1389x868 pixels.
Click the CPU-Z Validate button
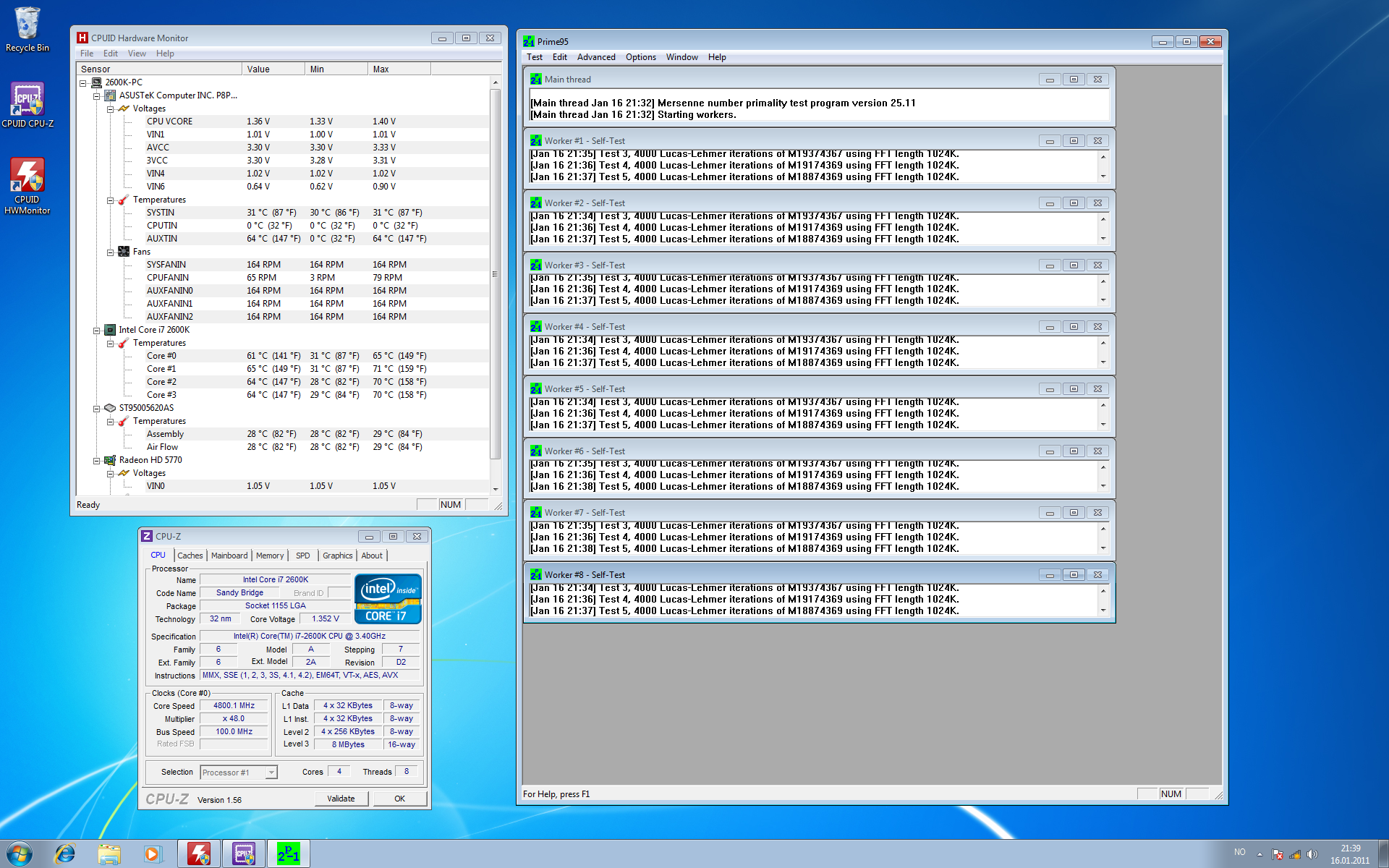(x=341, y=799)
